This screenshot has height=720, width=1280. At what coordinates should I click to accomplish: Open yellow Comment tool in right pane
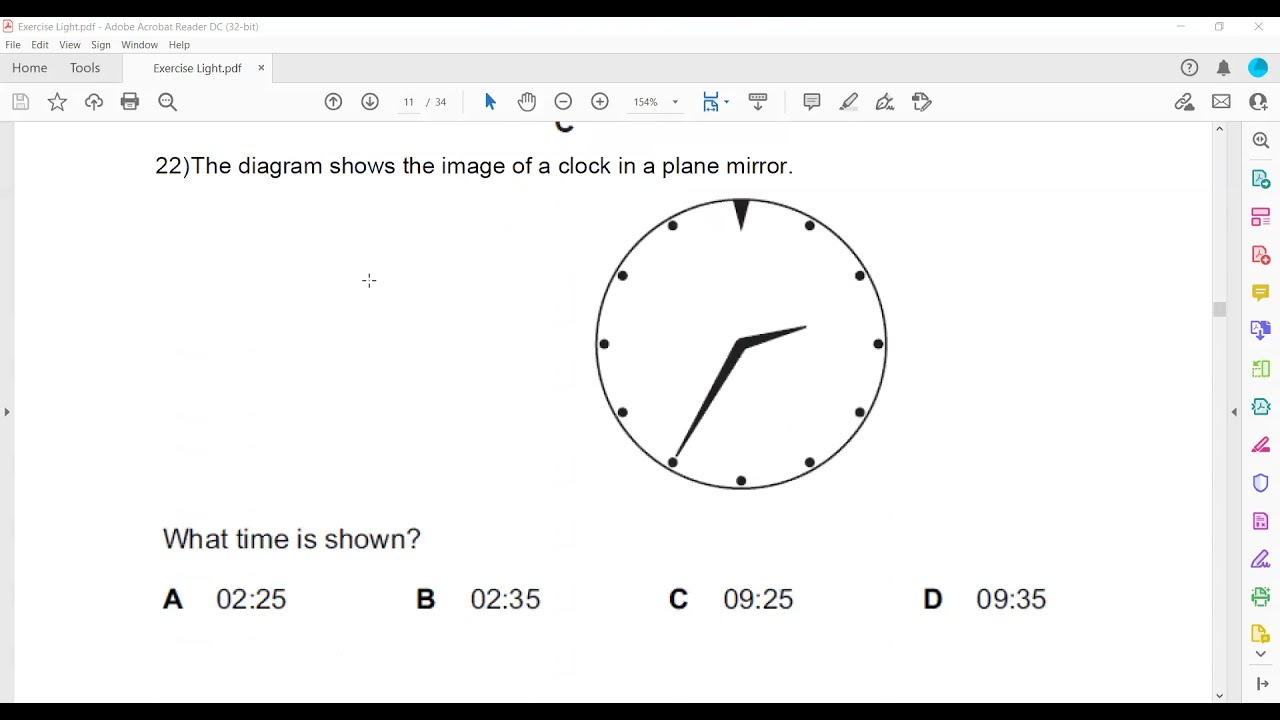(1261, 293)
